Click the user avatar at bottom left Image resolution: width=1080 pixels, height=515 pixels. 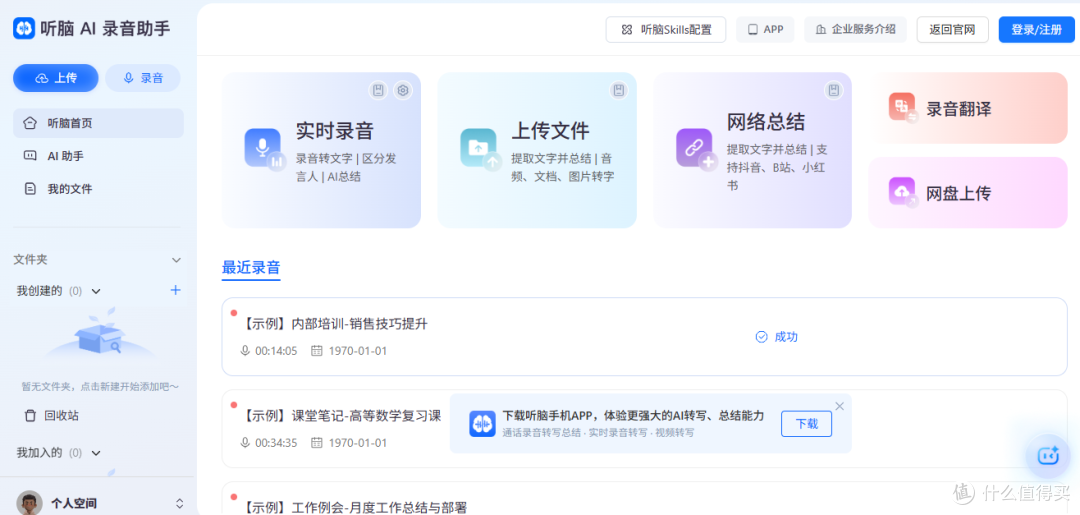pyautogui.click(x=29, y=503)
